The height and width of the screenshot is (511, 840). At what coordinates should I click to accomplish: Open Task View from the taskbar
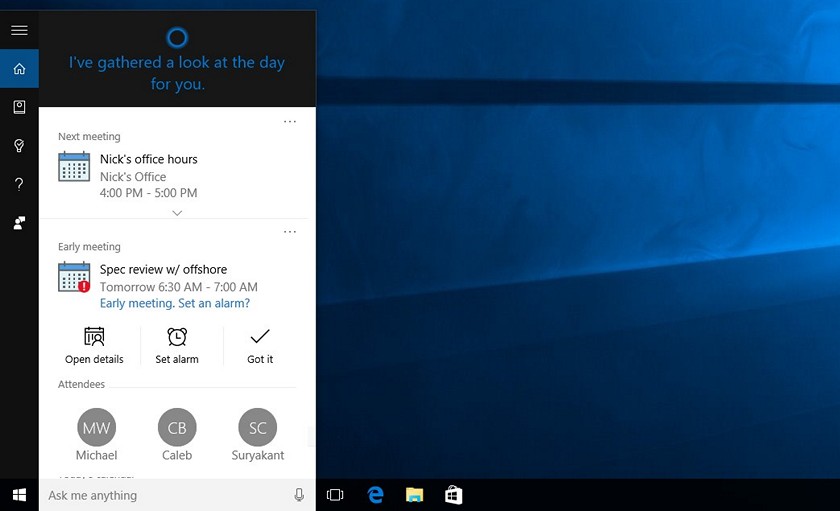tap(335, 495)
